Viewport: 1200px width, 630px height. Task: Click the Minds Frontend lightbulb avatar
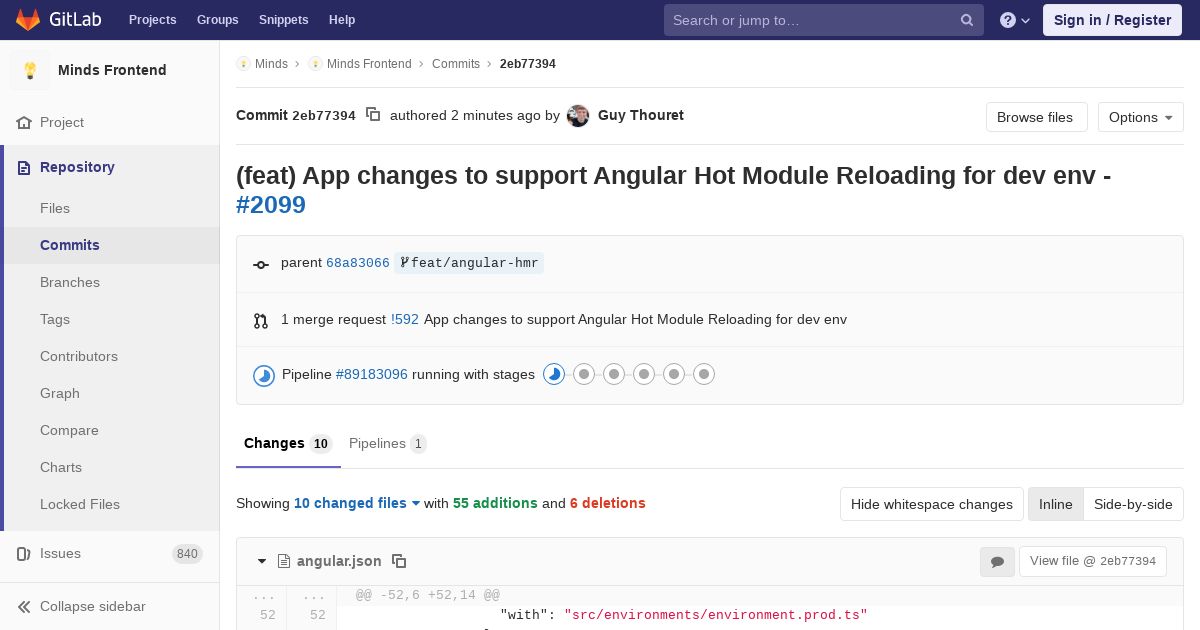[x=30, y=70]
